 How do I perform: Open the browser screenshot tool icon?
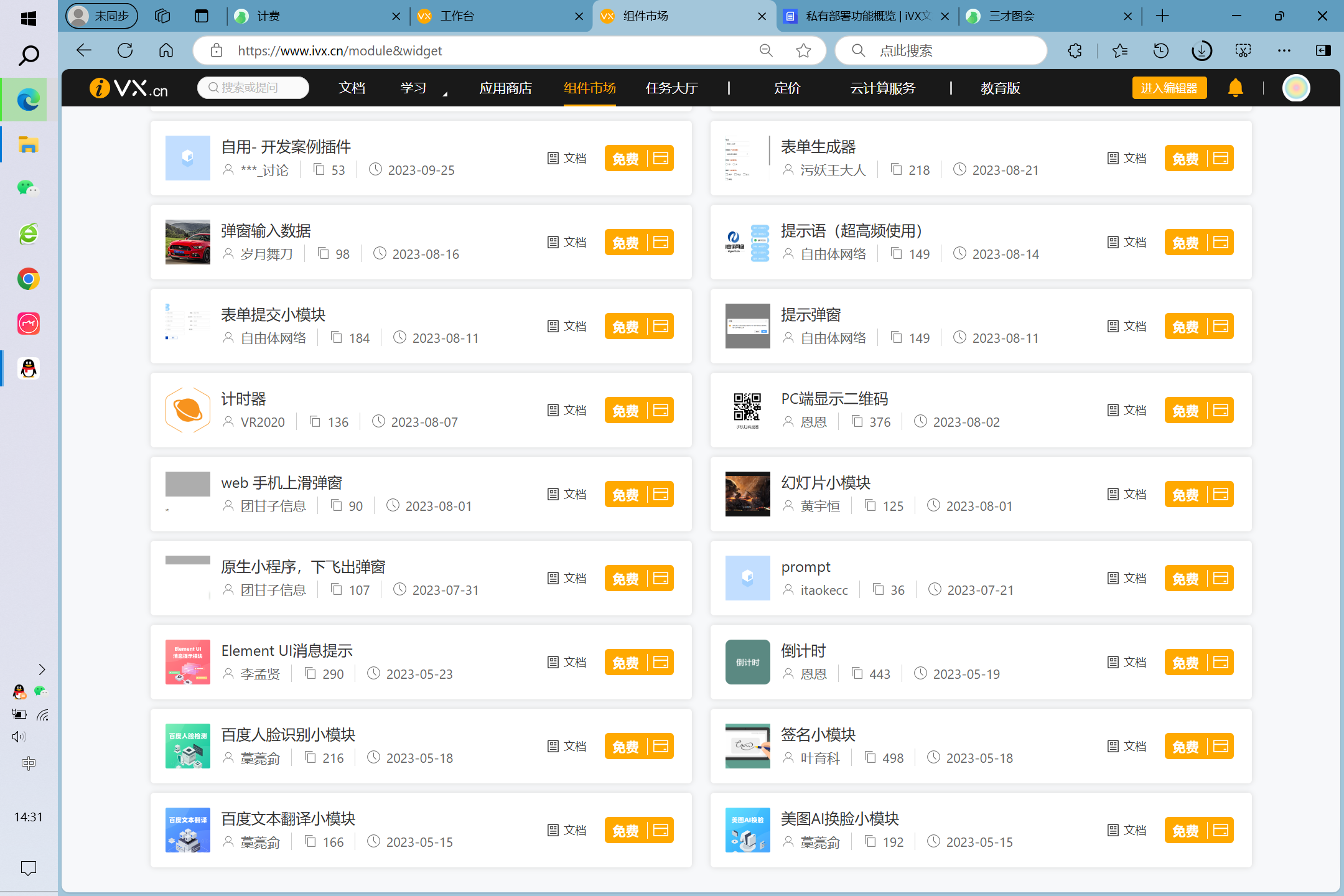point(1243,50)
